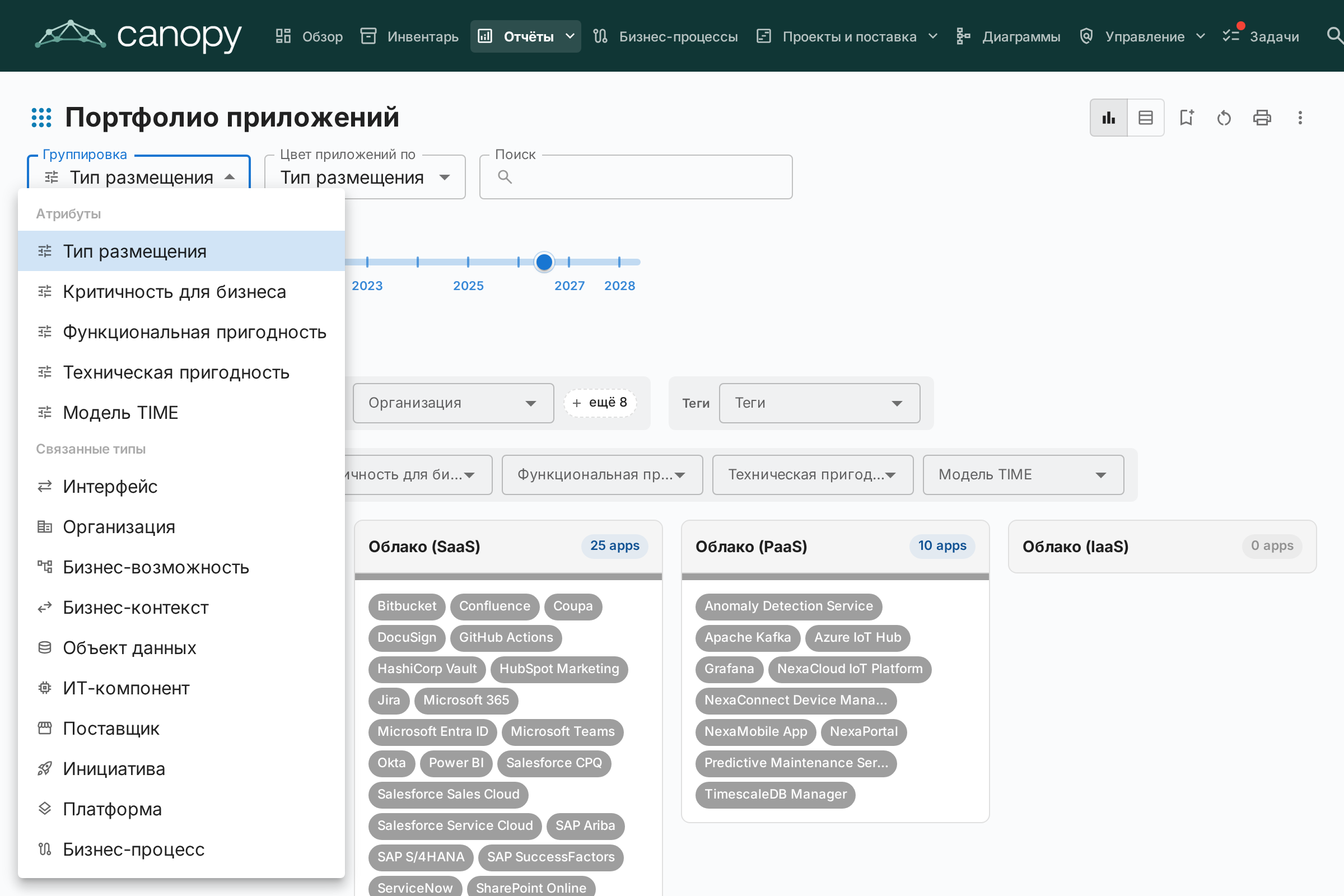Screen dimensions: 1344x896
Task: Open the Задачи tasks icon with notification
Action: point(1231,35)
